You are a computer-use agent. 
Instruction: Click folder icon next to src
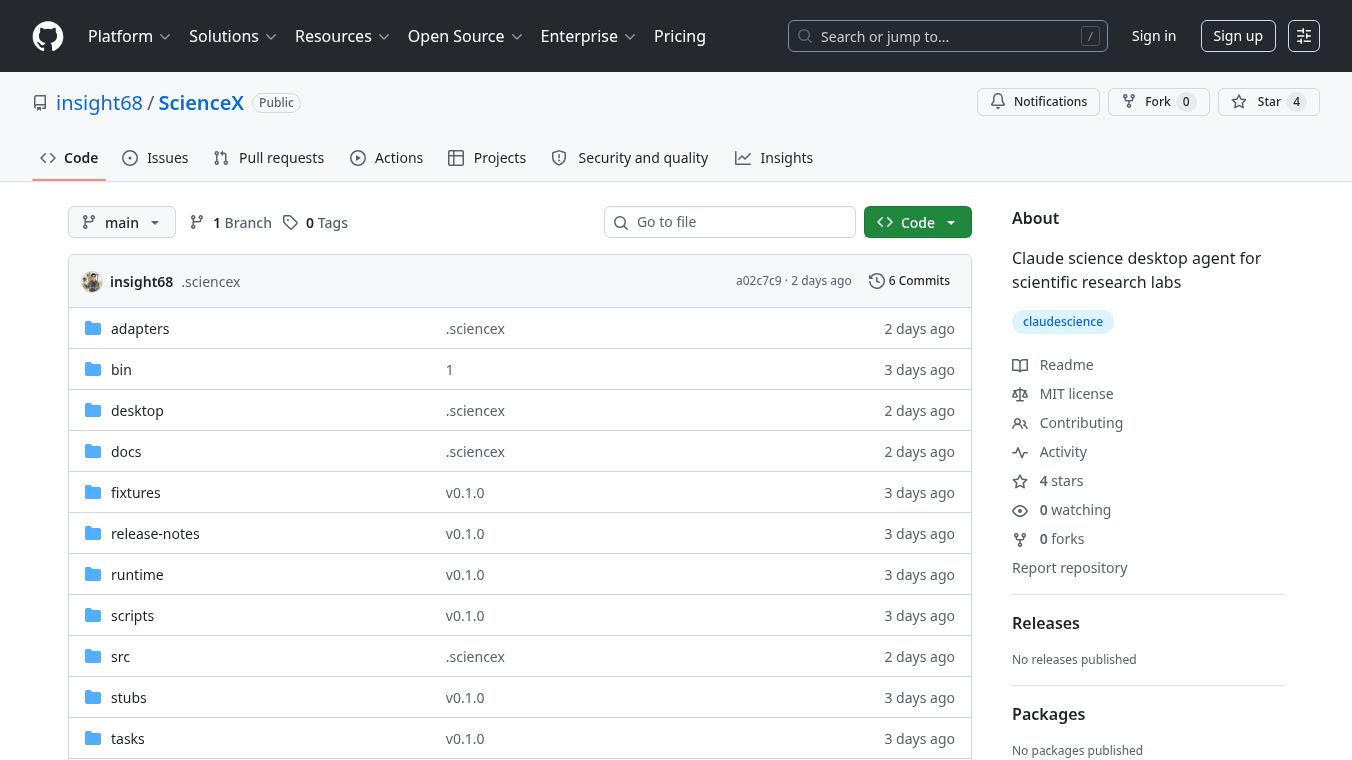93,656
